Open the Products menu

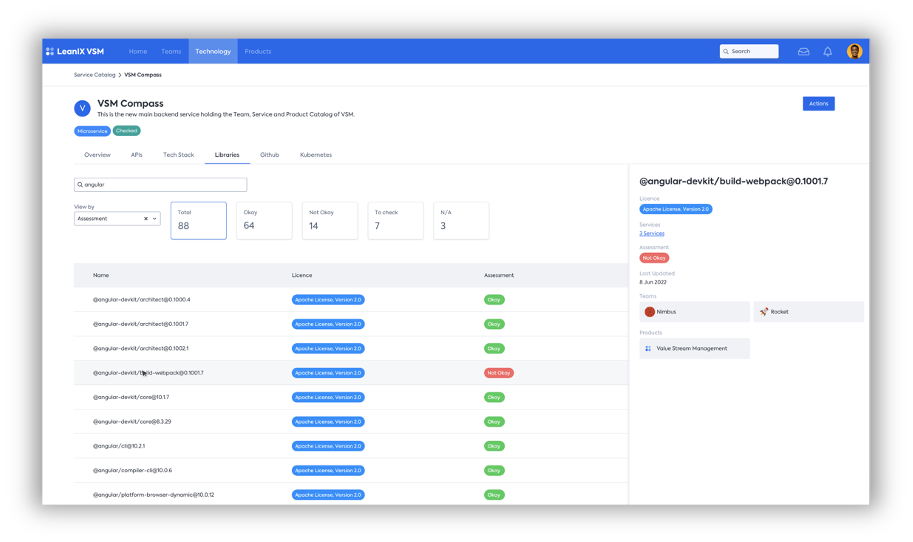tap(258, 51)
